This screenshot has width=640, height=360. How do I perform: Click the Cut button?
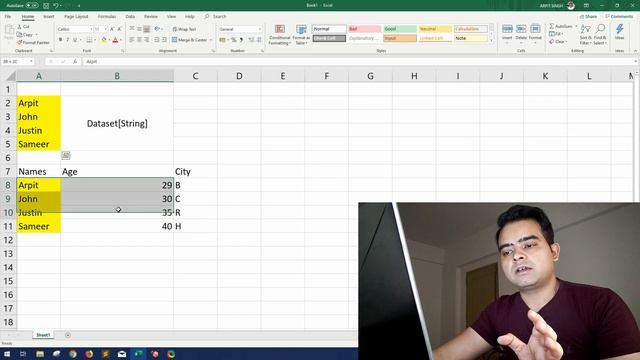(24, 27)
